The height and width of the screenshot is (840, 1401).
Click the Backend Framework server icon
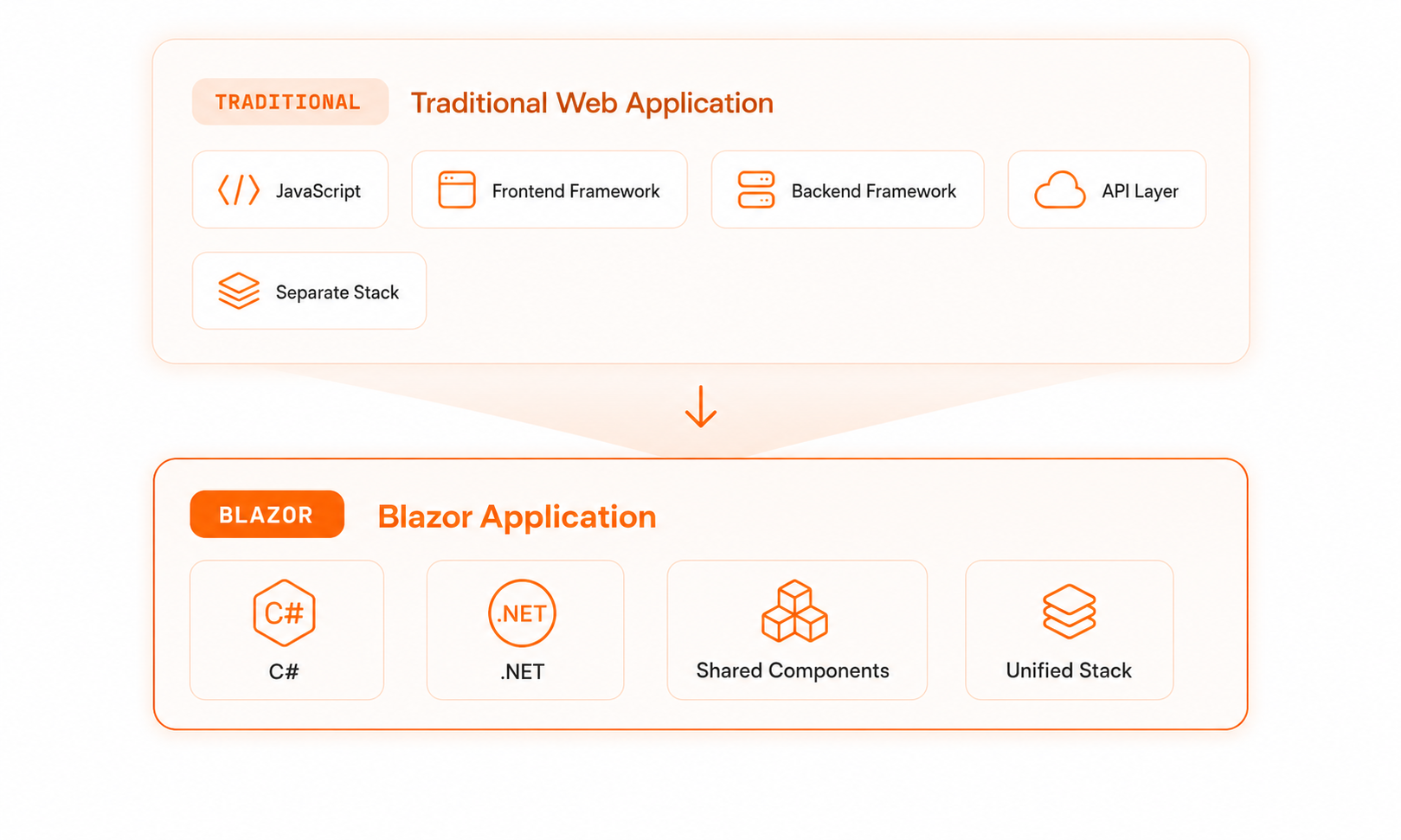(756, 189)
